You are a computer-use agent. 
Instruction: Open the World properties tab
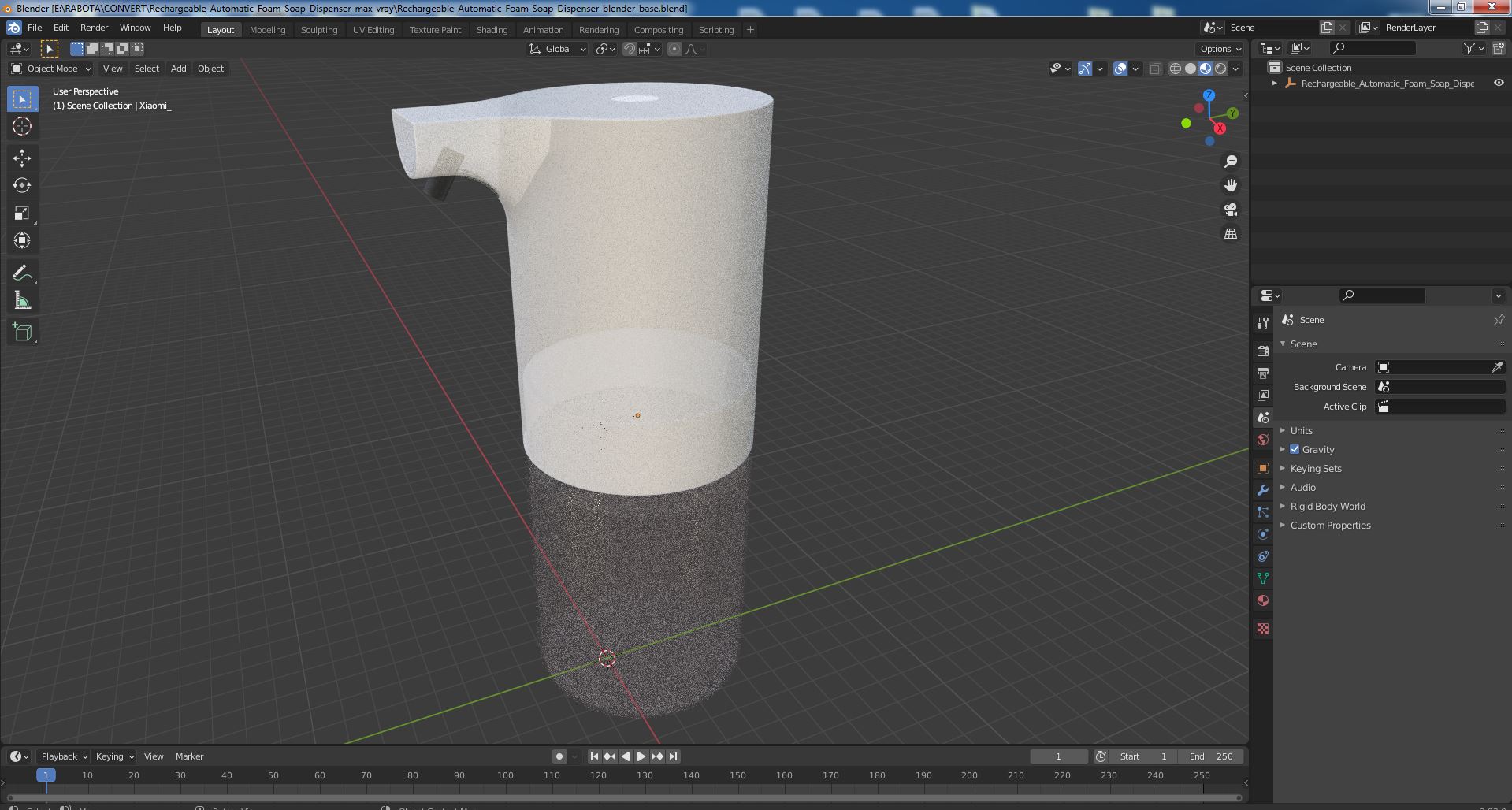(x=1263, y=440)
